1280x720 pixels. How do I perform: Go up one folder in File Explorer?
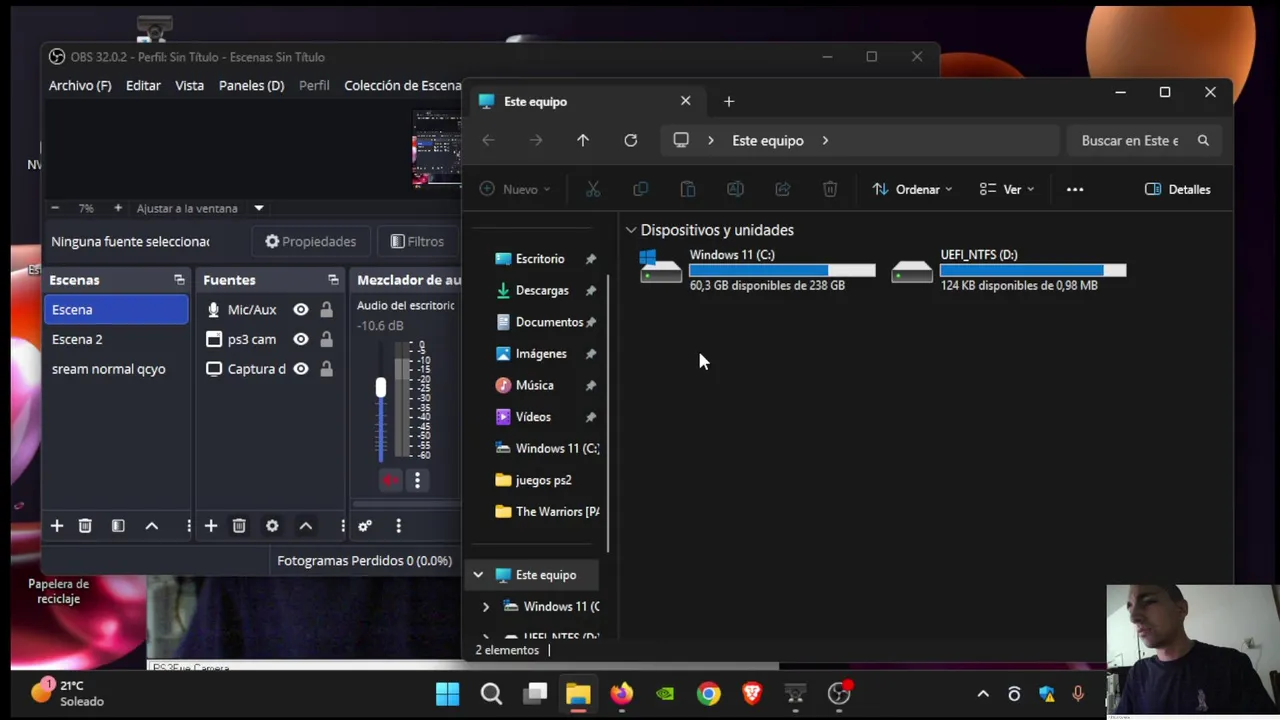point(583,141)
